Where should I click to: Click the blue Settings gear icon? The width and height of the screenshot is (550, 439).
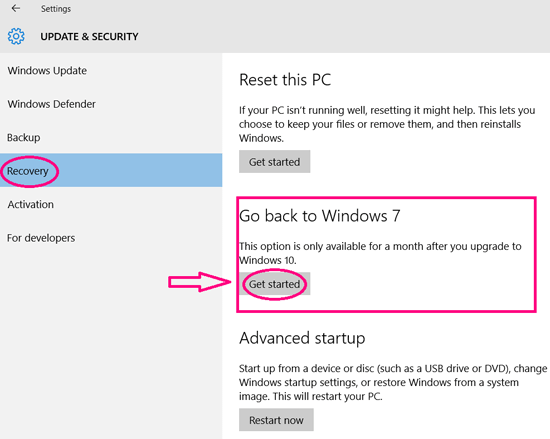pyautogui.click(x=16, y=36)
